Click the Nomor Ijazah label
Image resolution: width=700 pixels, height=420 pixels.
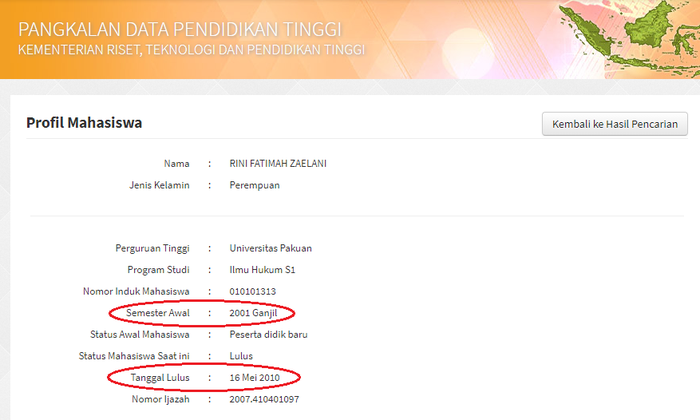click(x=160, y=399)
